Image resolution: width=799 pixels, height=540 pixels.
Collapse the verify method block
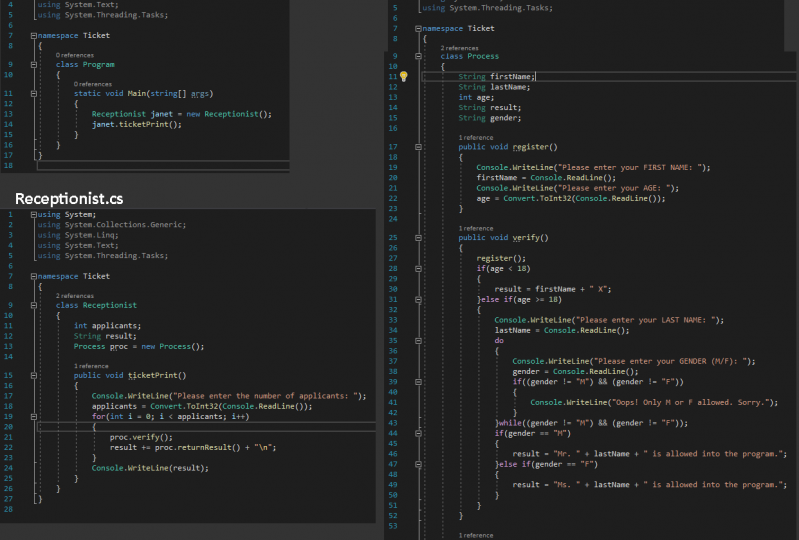[418, 238]
